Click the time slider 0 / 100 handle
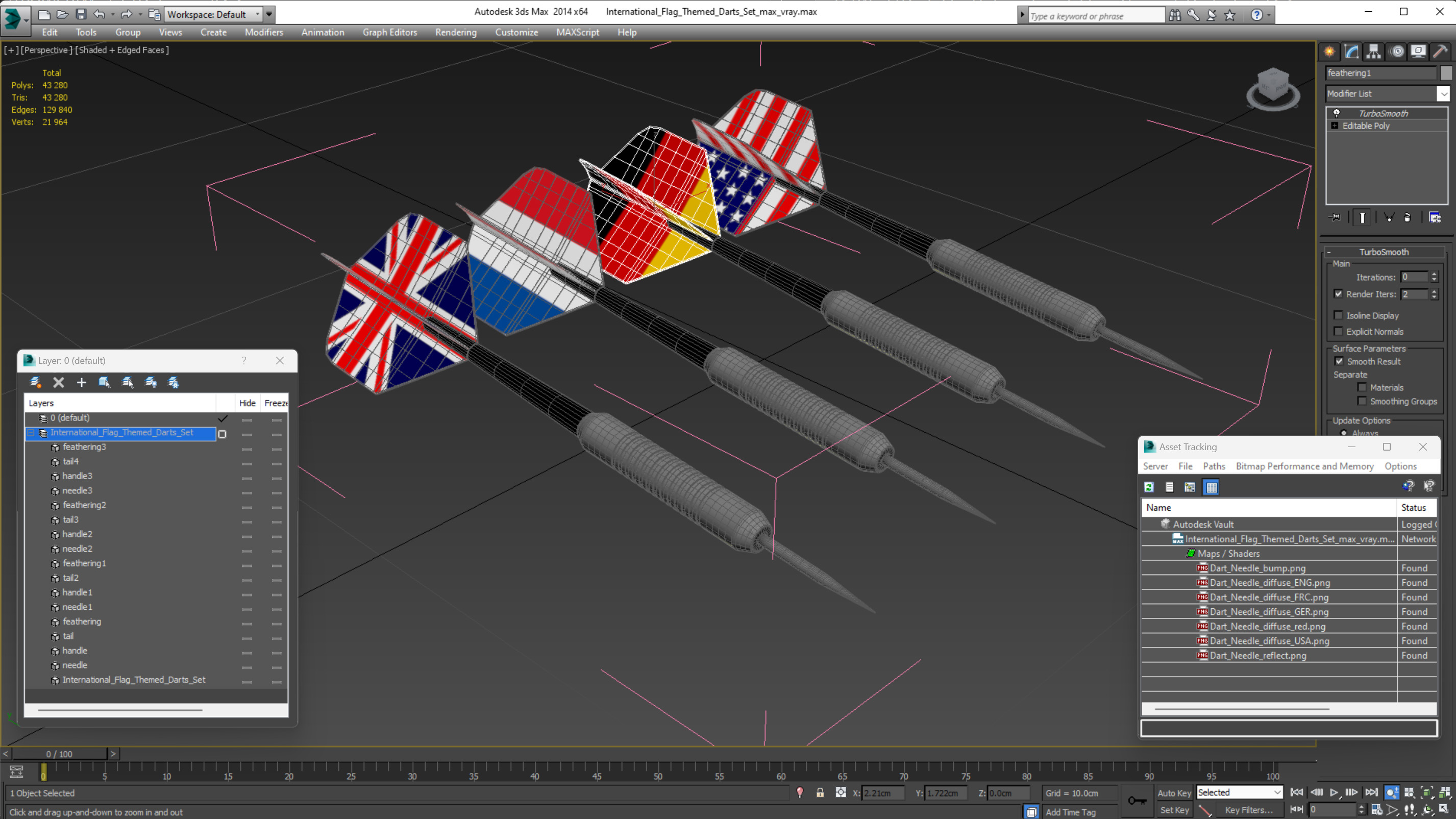This screenshot has height=819, width=1456. (x=59, y=754)
